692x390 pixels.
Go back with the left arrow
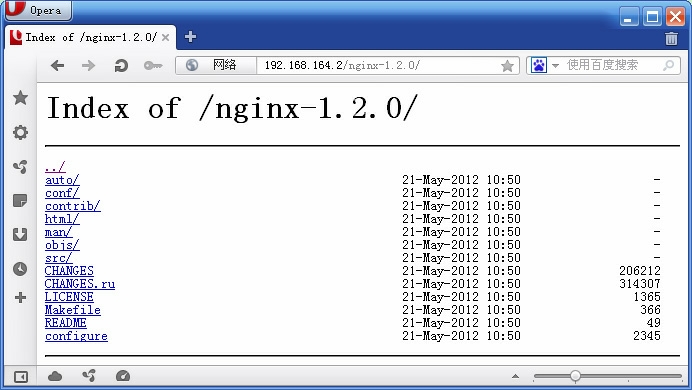tap(57, 66)
